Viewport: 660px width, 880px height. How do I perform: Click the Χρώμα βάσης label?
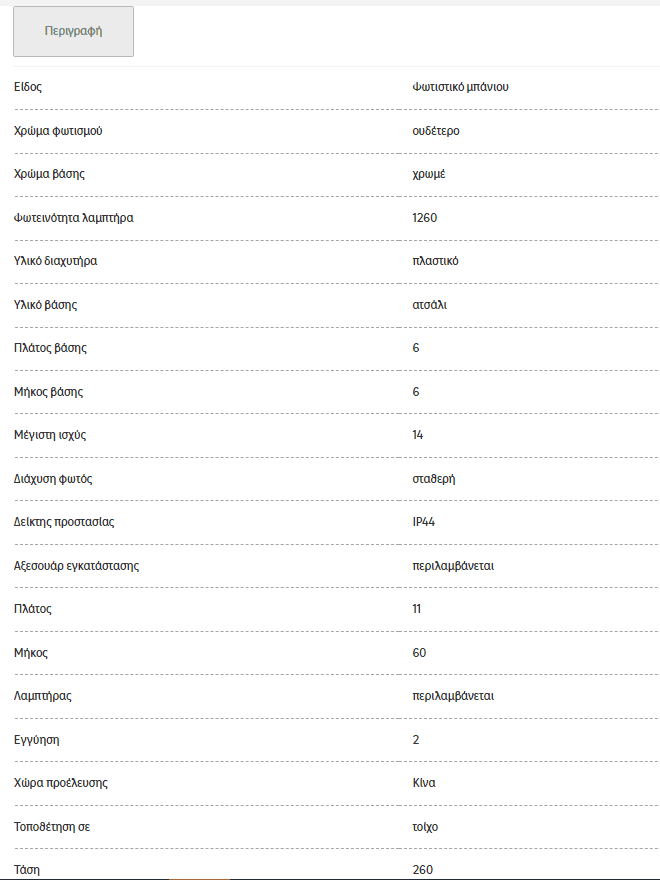pos(49,174)
